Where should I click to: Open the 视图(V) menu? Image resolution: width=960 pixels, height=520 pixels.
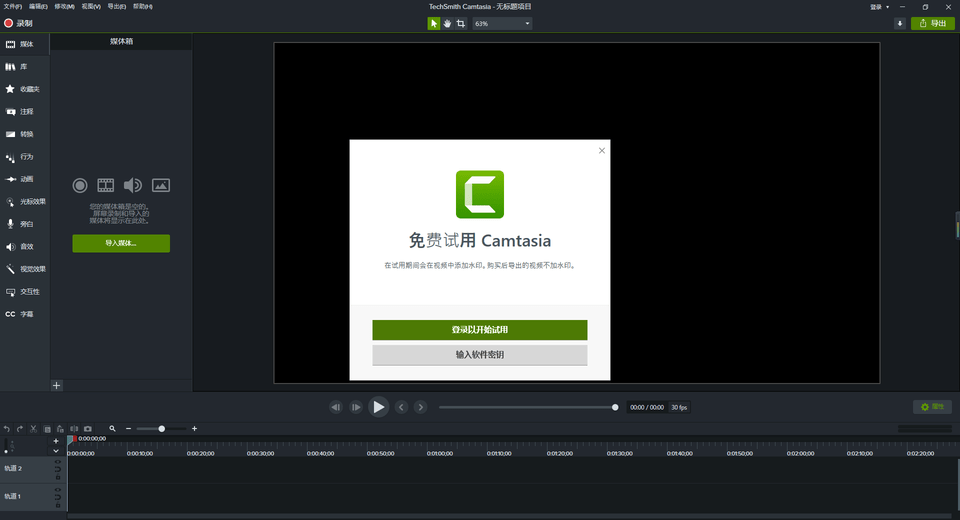(90, 7)
